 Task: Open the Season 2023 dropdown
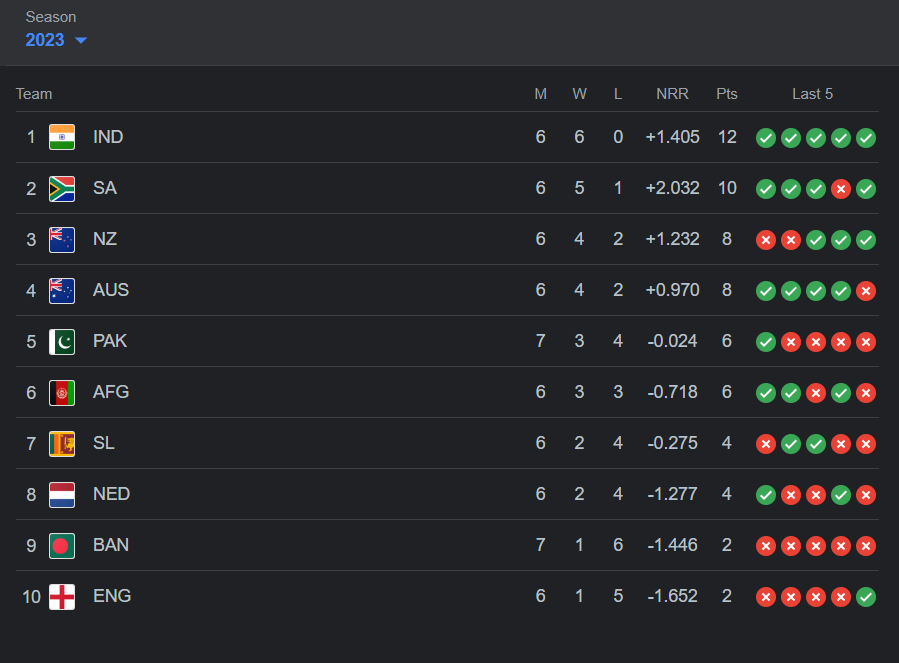click(56, 40)
